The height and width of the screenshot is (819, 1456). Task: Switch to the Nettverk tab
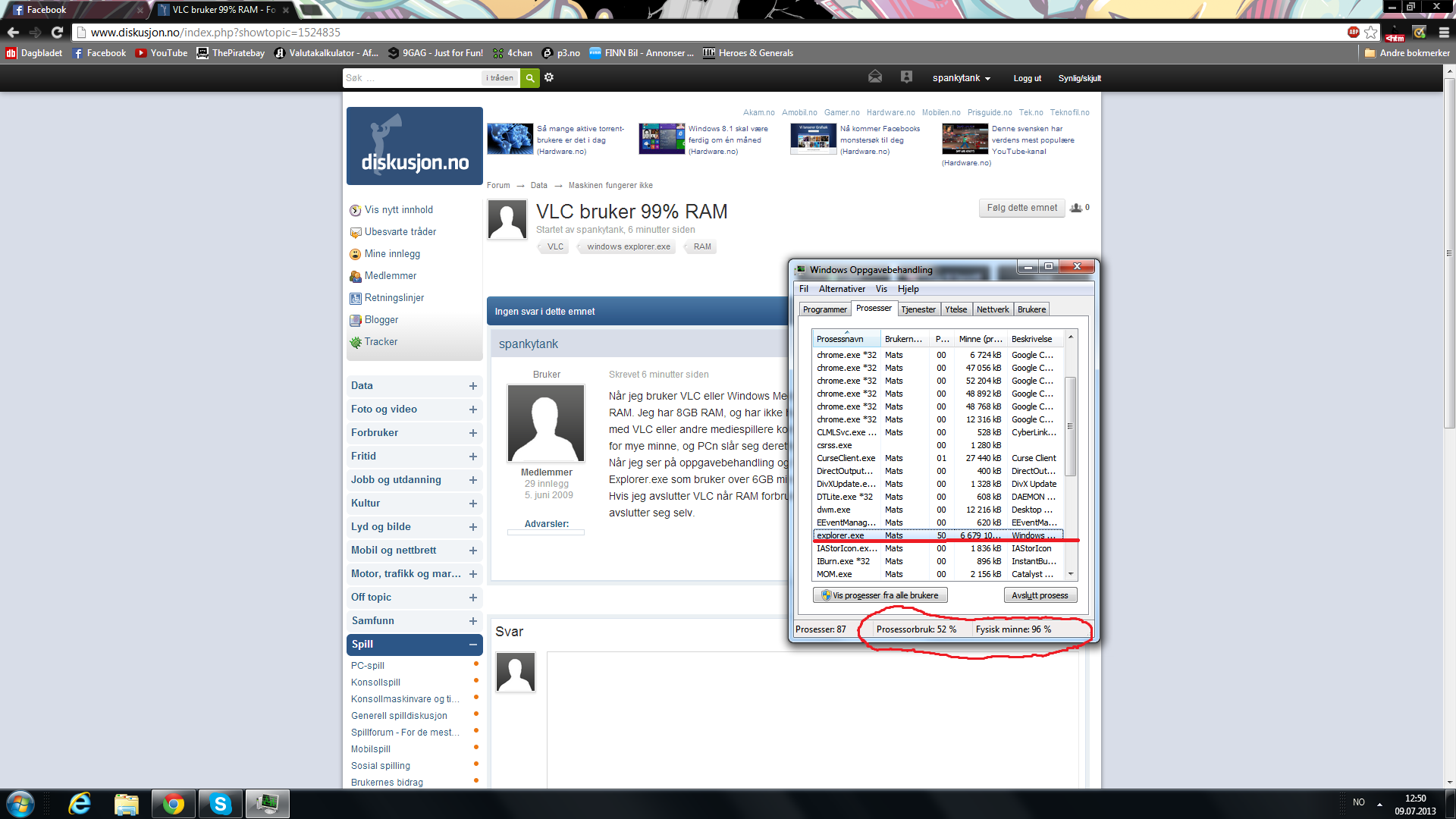[x=993, y=309]
